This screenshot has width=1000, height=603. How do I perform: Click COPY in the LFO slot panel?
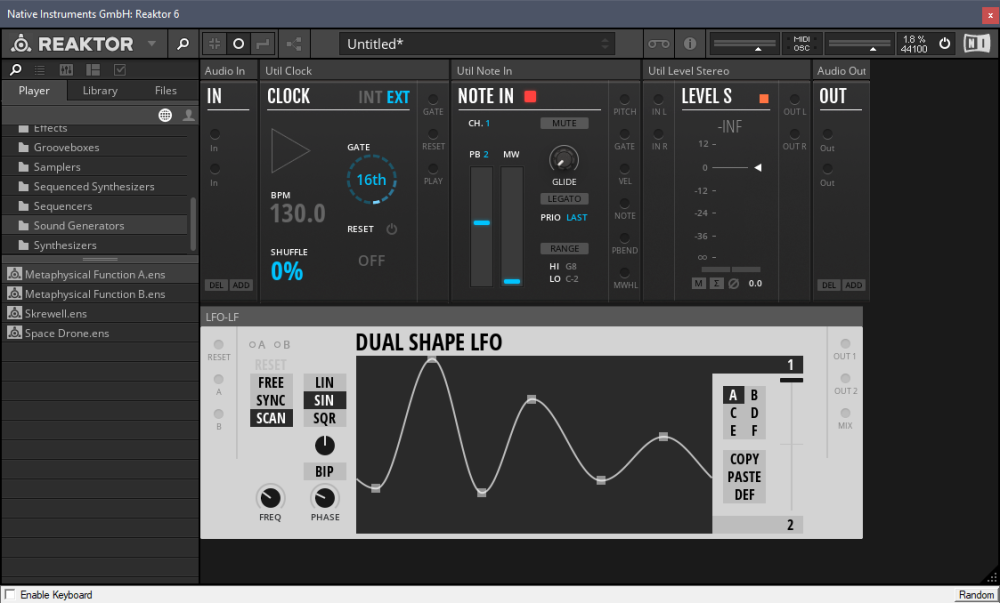pyautogui.click(x=744, y=459)
